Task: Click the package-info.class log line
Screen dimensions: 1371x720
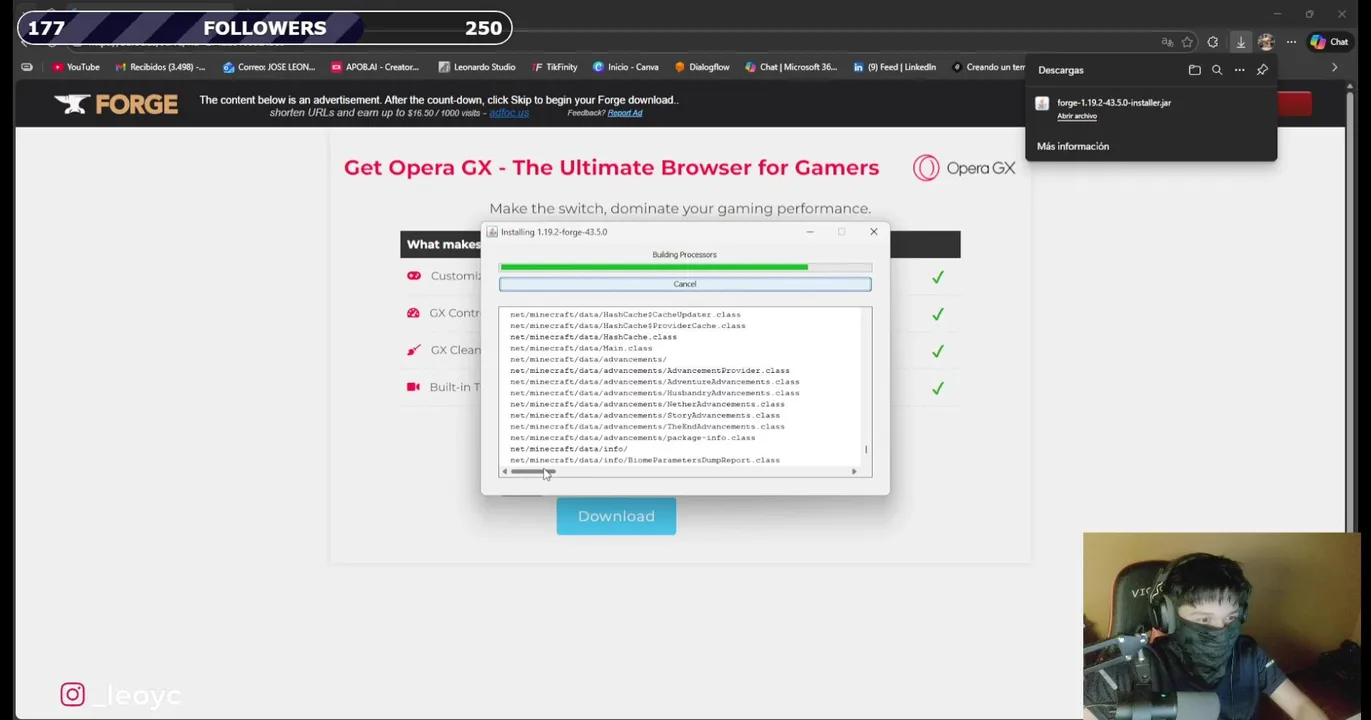Action: pyautogui.click(x=632, y=438)
